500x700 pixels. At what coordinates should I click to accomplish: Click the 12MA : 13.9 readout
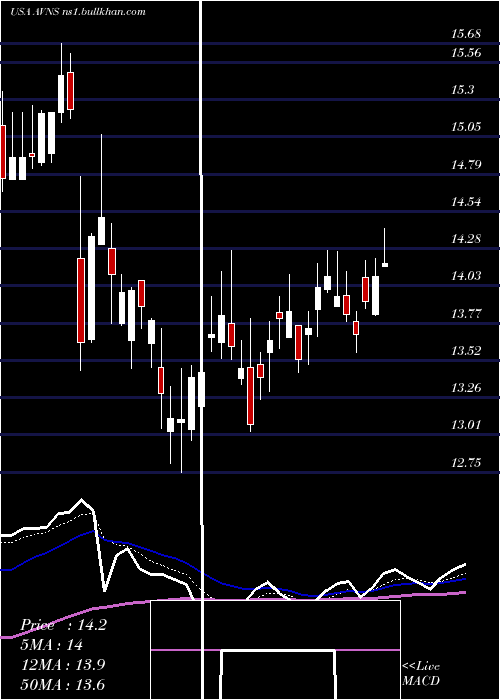[63, 664]
